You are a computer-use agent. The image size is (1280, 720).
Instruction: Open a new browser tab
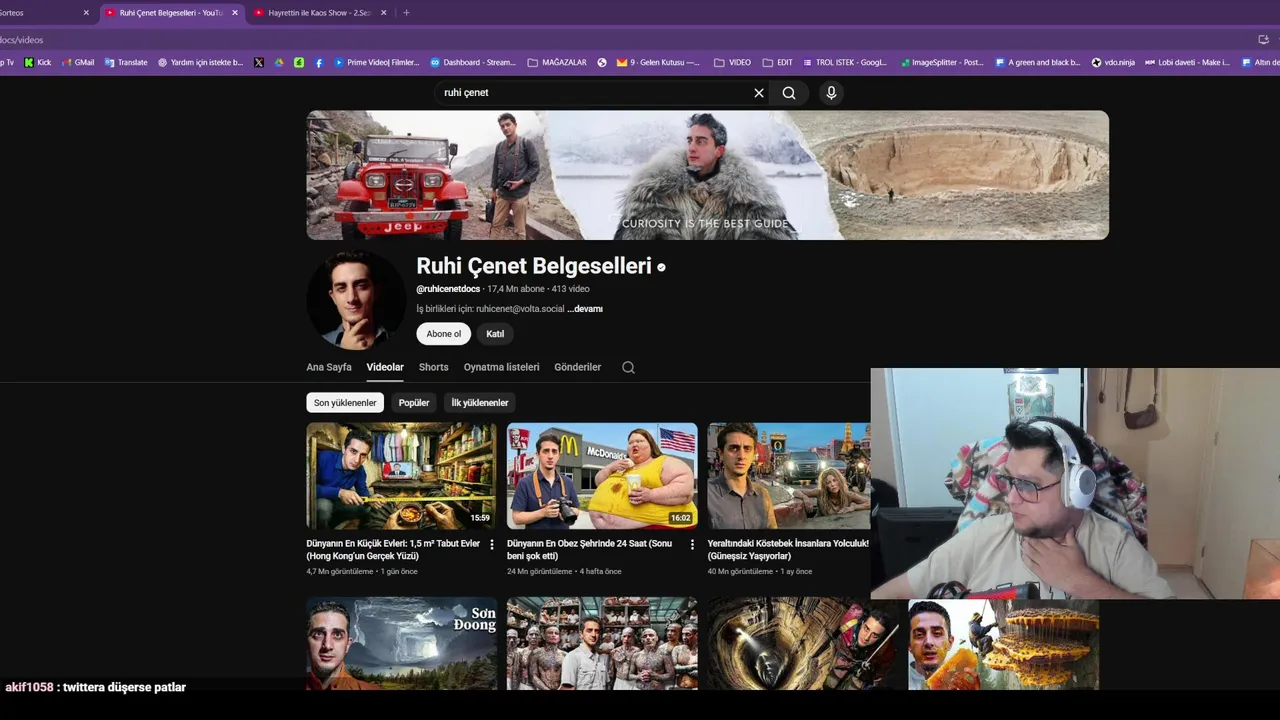tap(406, 13)
